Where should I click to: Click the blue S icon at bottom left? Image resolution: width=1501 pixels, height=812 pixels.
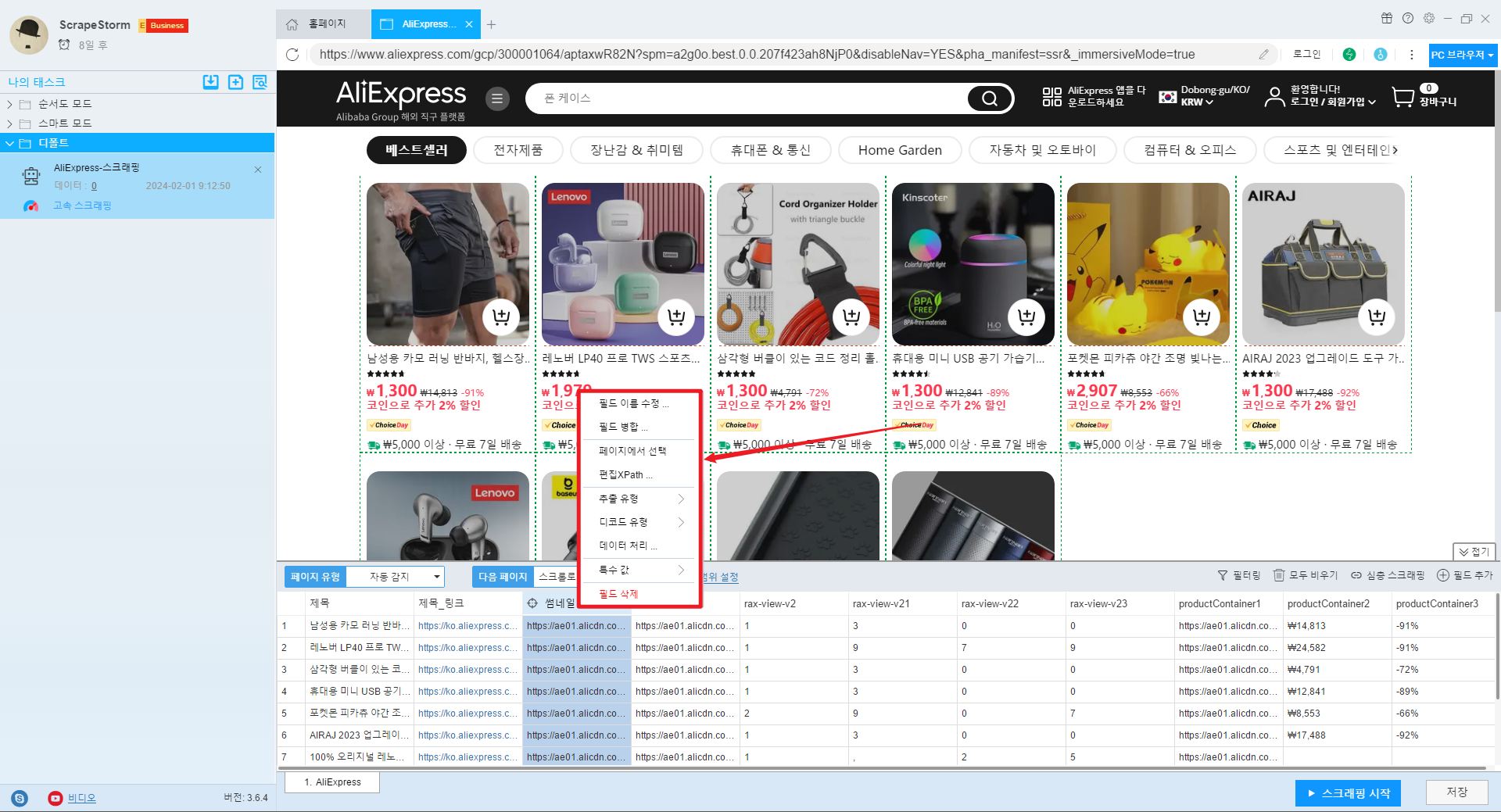click(20, 798)
